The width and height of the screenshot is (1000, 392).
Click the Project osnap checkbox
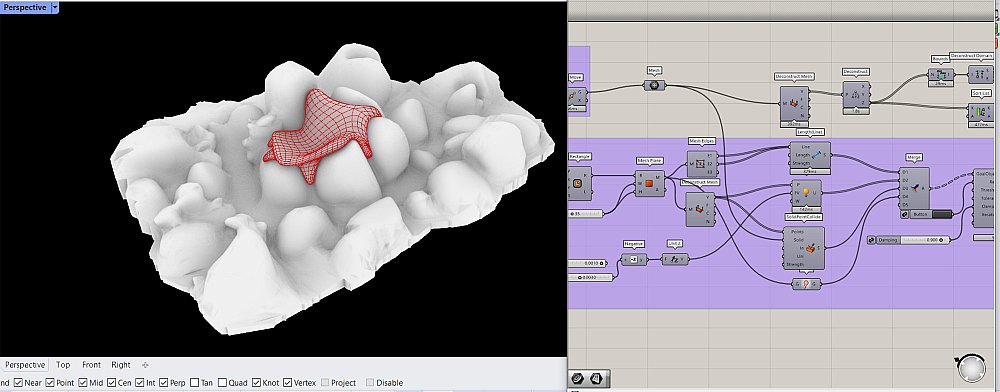(x=325, y=383)
